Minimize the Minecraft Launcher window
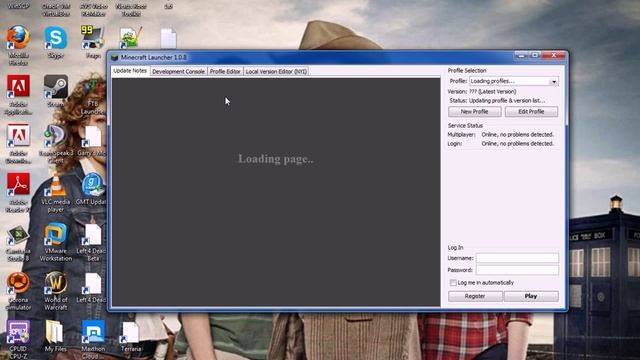640x360 pixels. (x=520, y=55)
